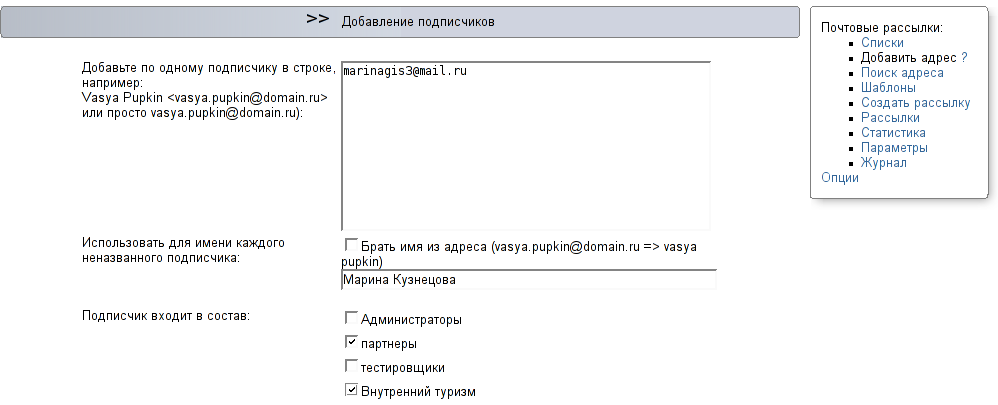The height and width of the screenshot is (405, 998).
Task: Go to Параметры link
Action: point(894,148)
